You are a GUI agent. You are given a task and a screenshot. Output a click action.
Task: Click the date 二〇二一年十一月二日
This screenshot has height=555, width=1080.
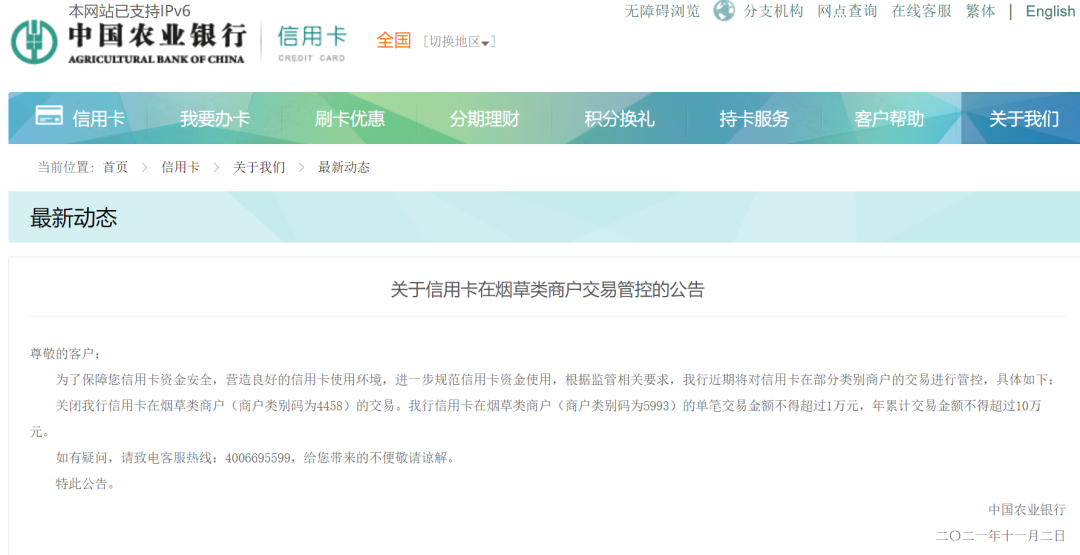pos(1001,536)
